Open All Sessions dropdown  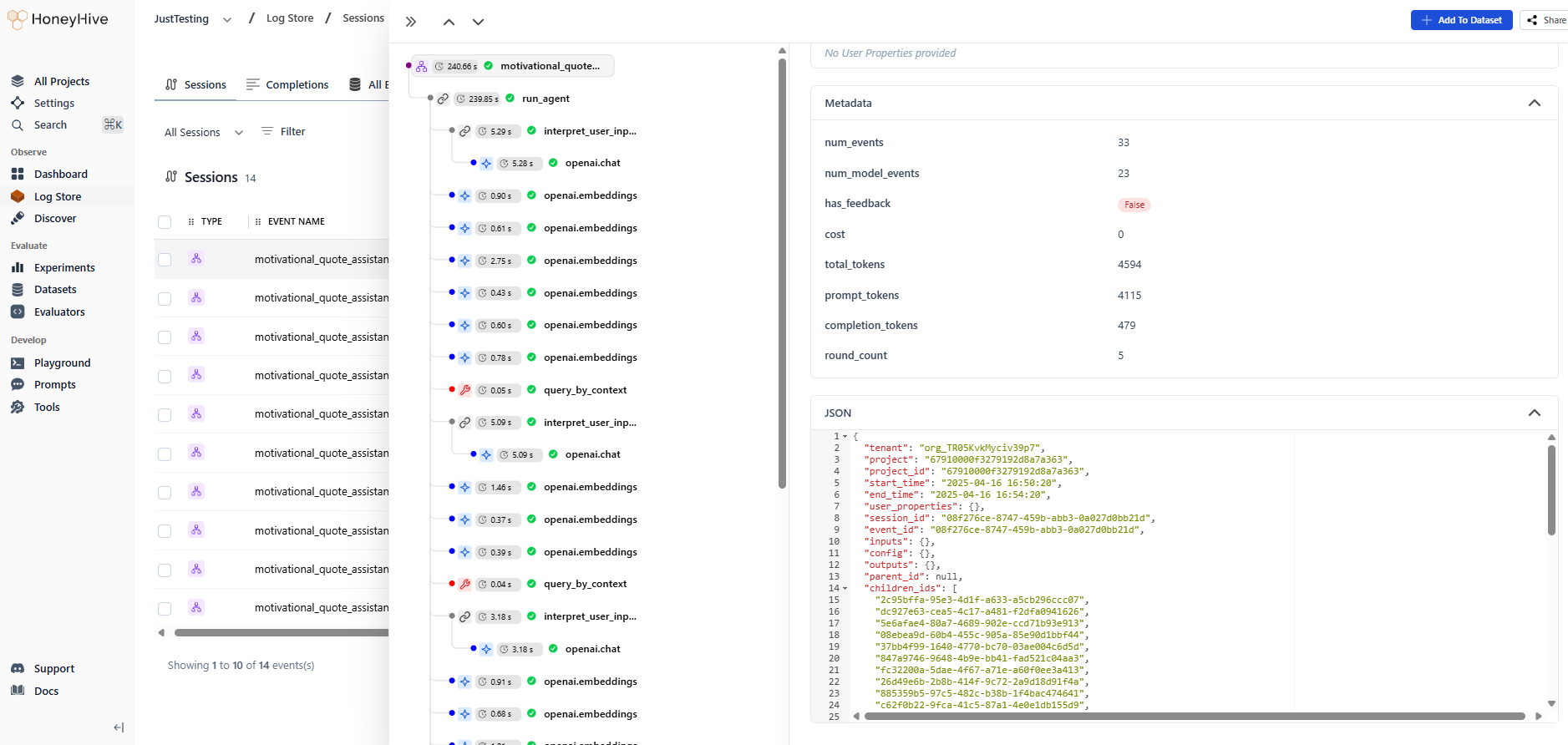(203, 132)
